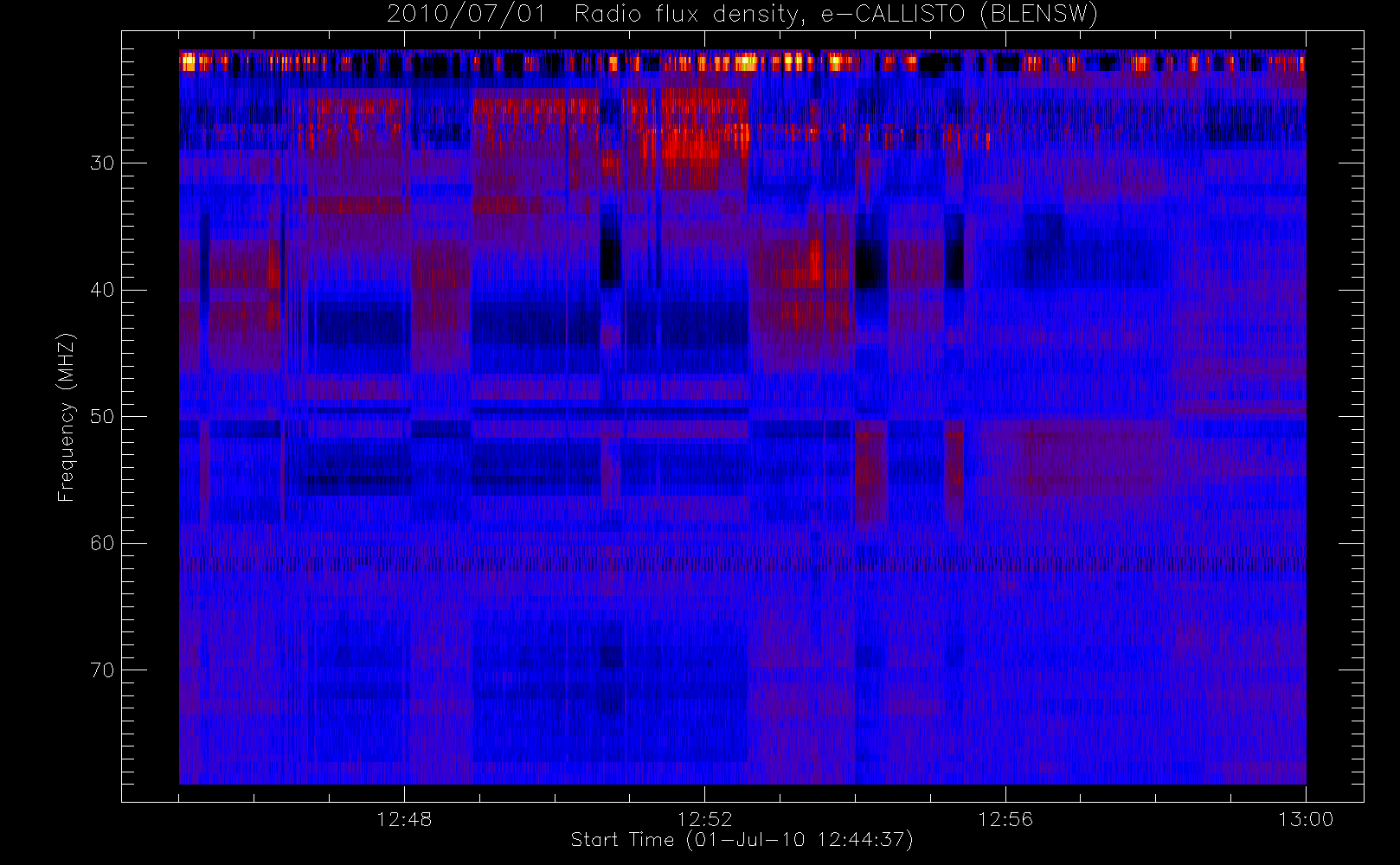Click the 12:48 time tick label
Viewport: 1400px width, 865px height.
pos(404,819)
